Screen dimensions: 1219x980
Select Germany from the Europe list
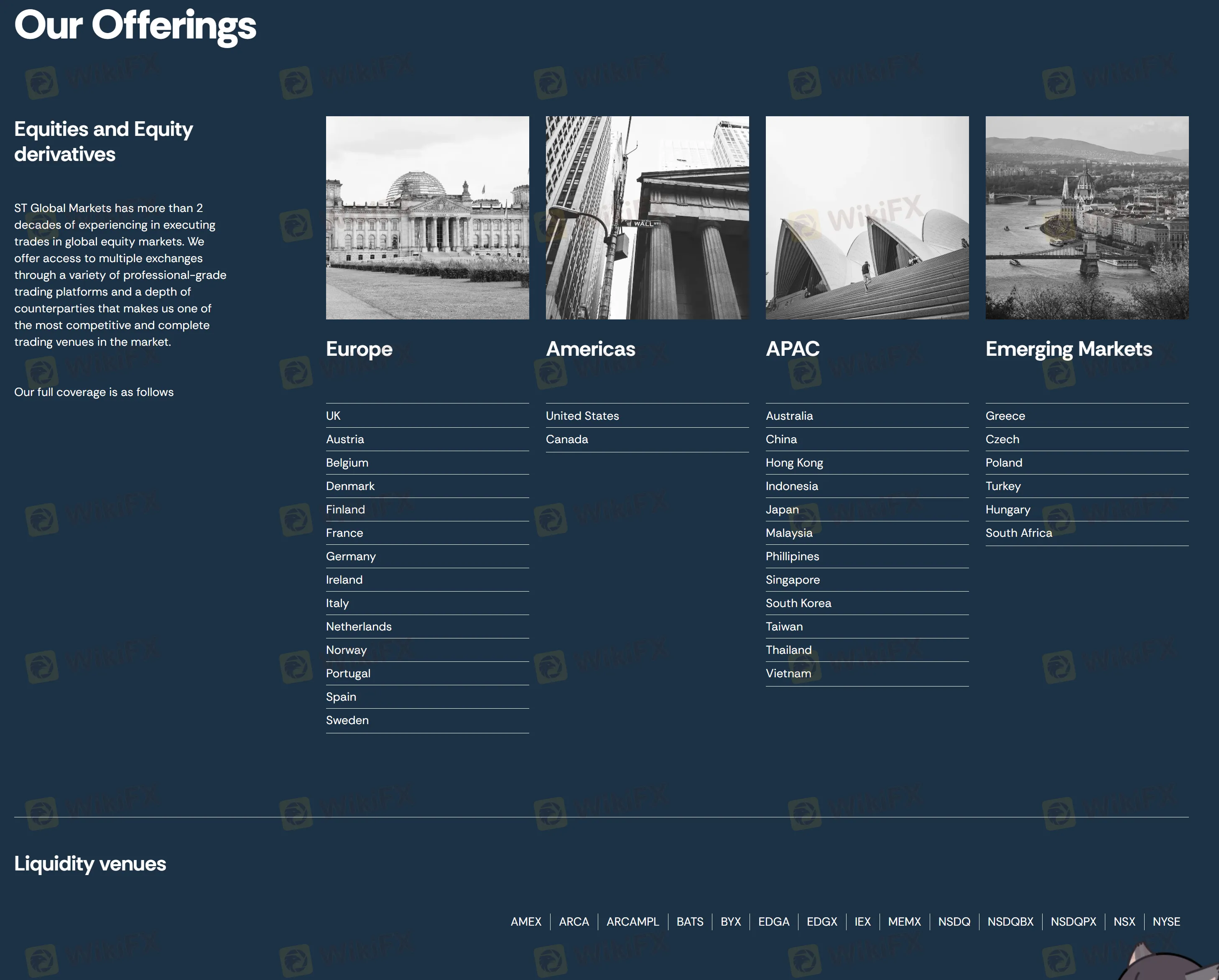(351, 556)
